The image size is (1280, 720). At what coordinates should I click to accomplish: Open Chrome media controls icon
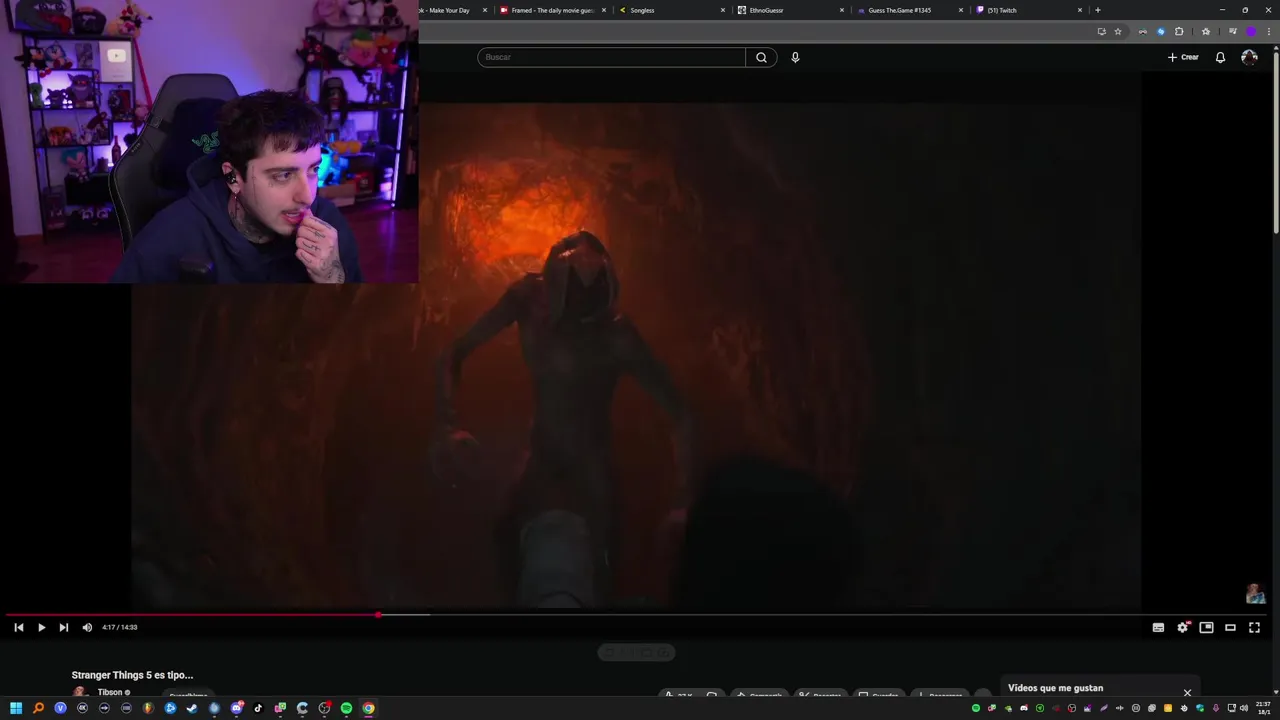pyautogui.click(x=1233, y=31)
